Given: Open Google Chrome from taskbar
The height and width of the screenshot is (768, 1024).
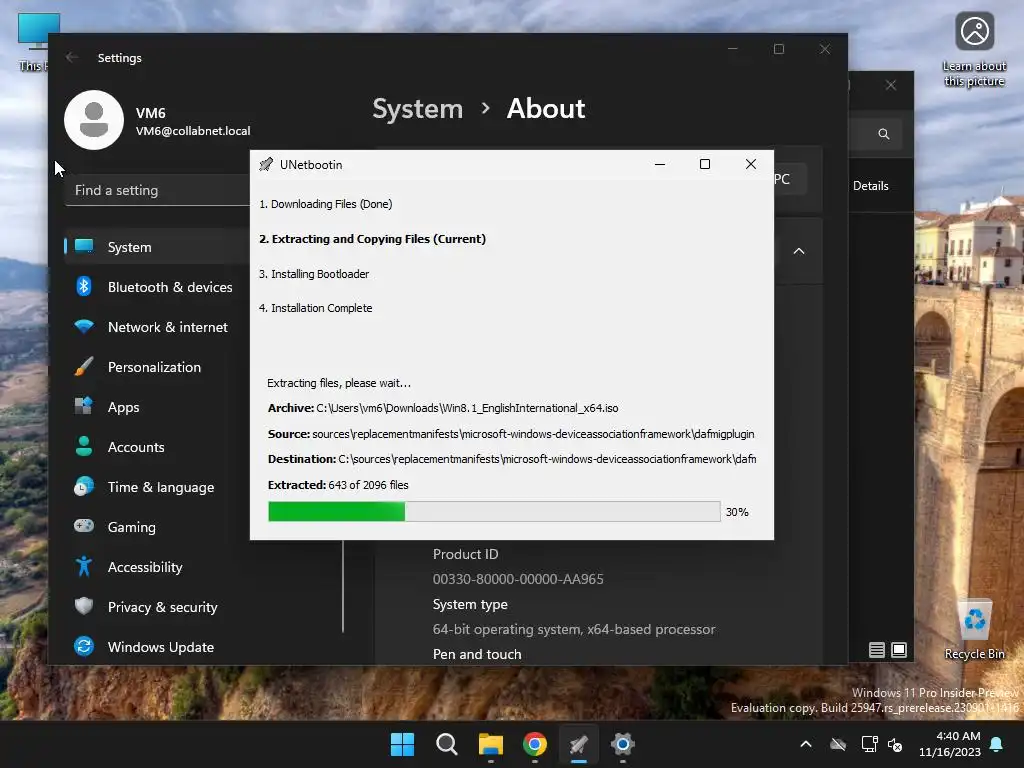Looking at the screenshot, I should [x=535, y=744].
